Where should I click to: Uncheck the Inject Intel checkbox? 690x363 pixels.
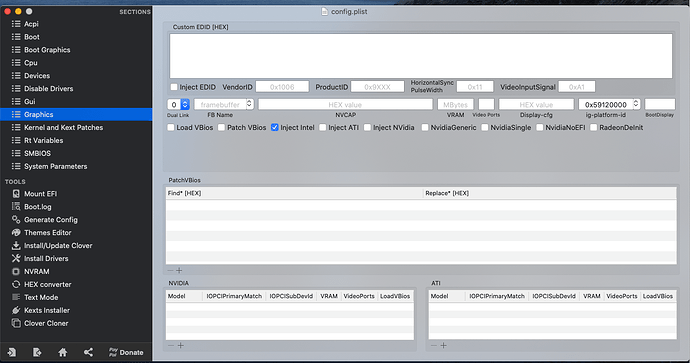click(x=275, y=128)
